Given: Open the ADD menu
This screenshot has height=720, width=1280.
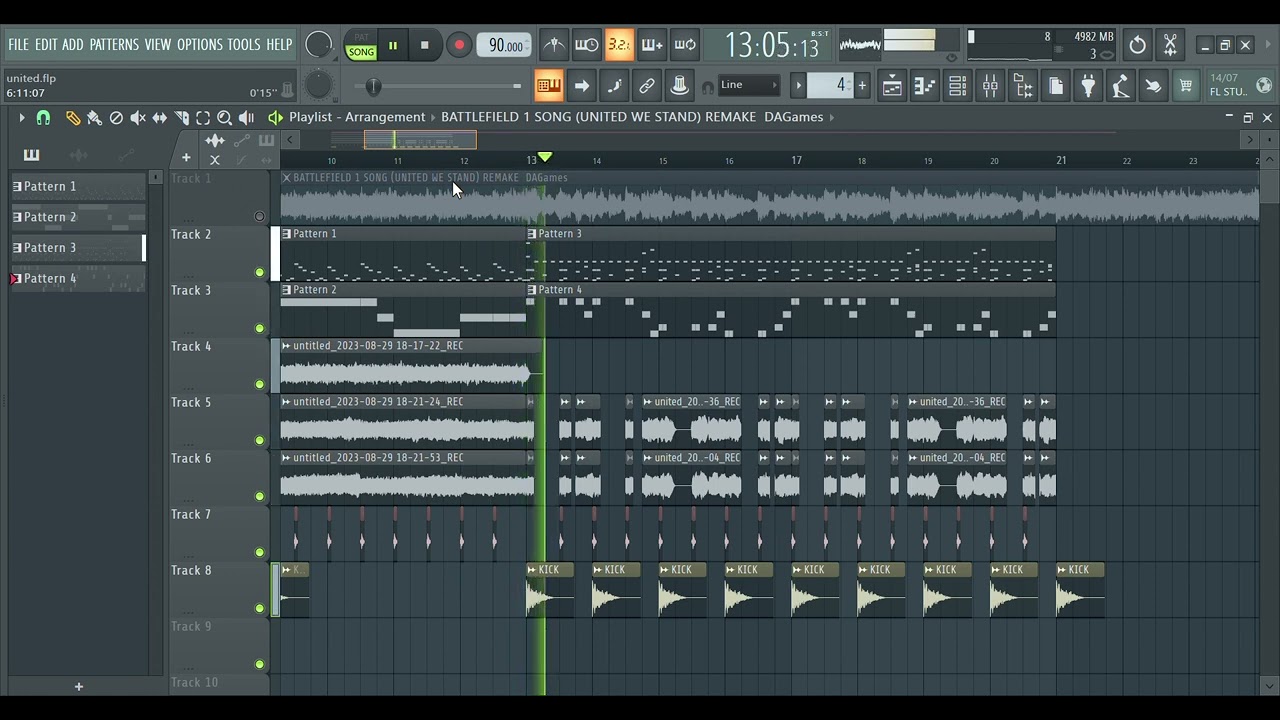Looking at the screenshot, I should (73, 45).
